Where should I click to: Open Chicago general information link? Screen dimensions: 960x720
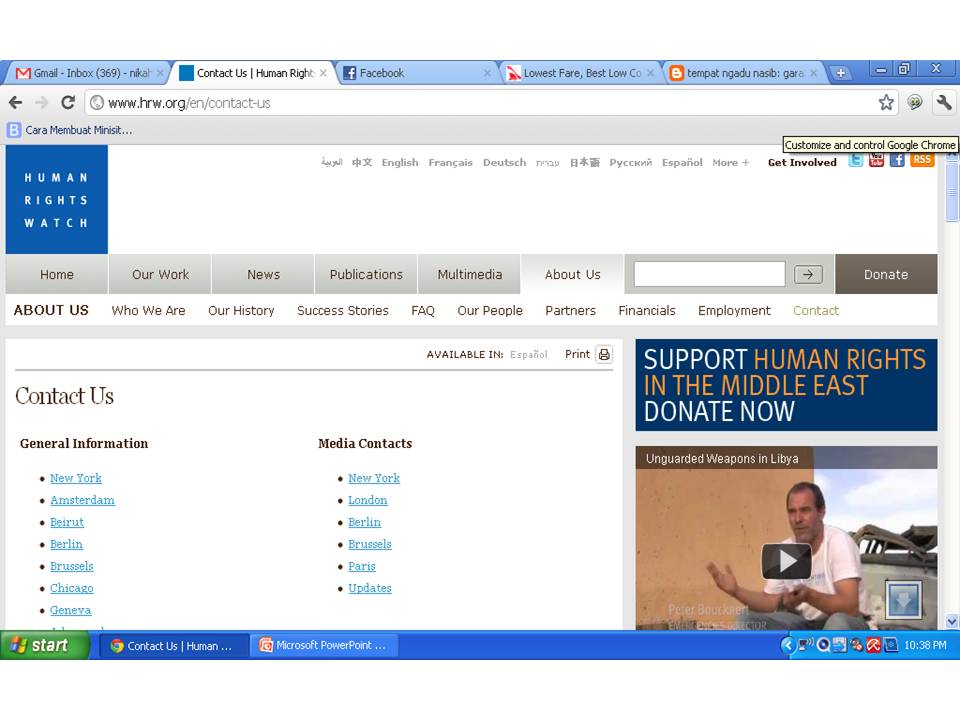(x=72, y=588)
